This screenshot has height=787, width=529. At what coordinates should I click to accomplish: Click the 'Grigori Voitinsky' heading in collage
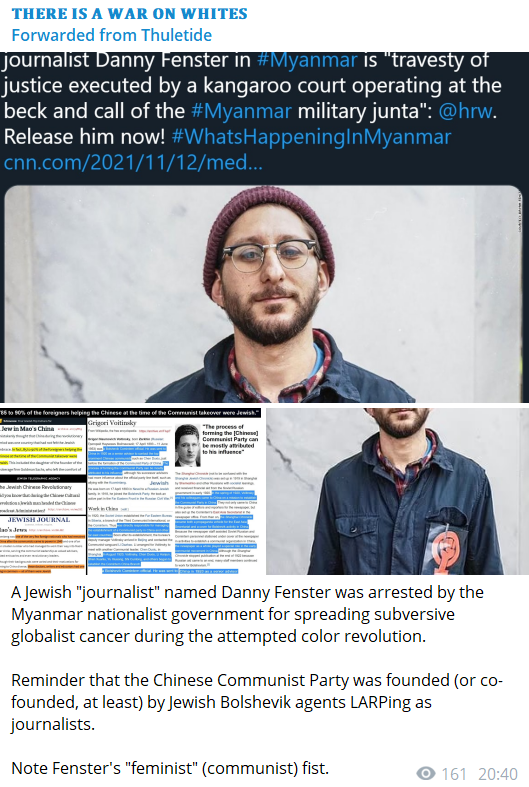(x=112, y=423)
